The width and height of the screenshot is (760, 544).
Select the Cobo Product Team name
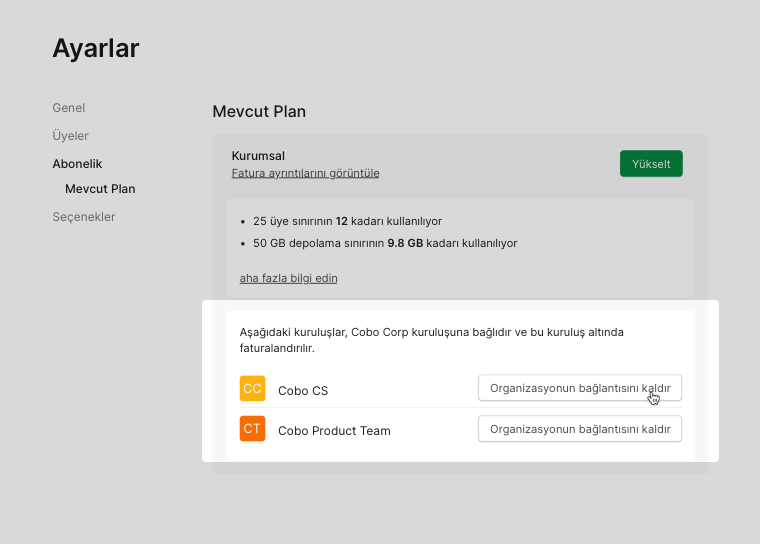334,431
